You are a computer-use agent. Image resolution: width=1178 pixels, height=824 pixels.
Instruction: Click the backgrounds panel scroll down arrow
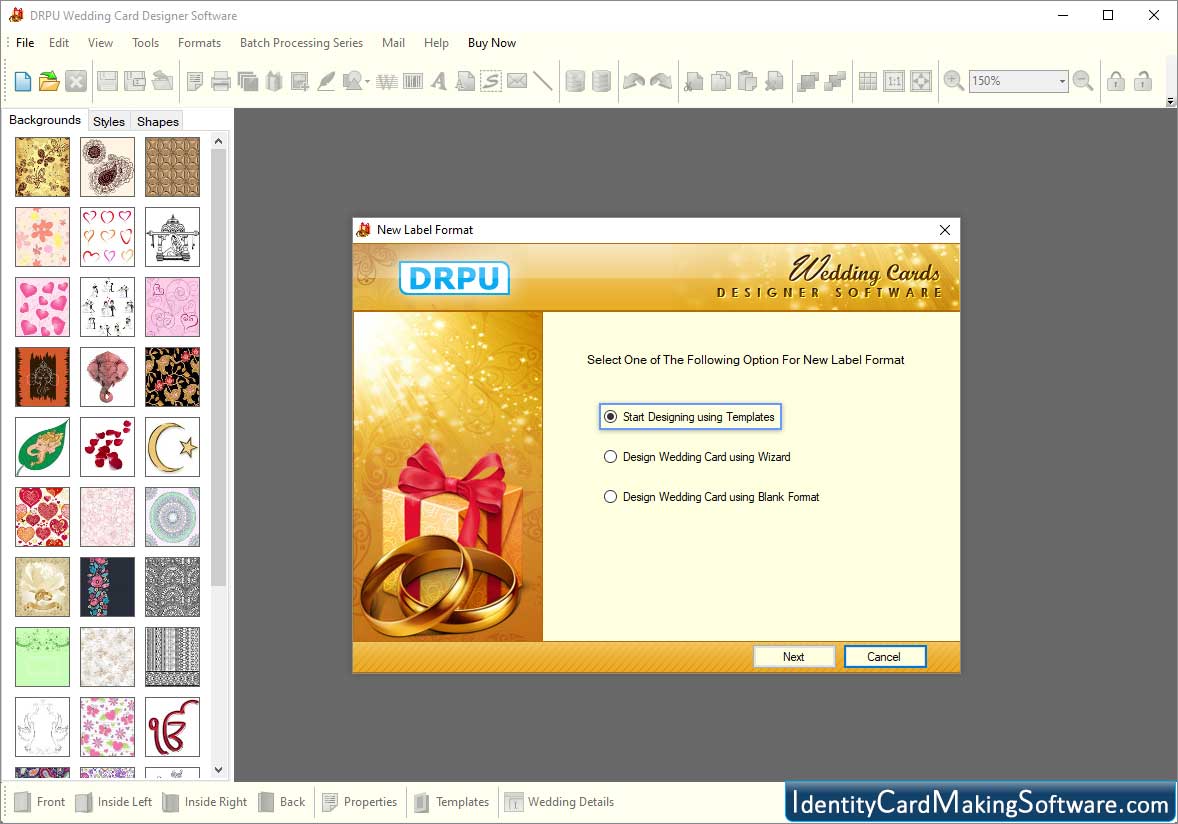pos(219,769)
